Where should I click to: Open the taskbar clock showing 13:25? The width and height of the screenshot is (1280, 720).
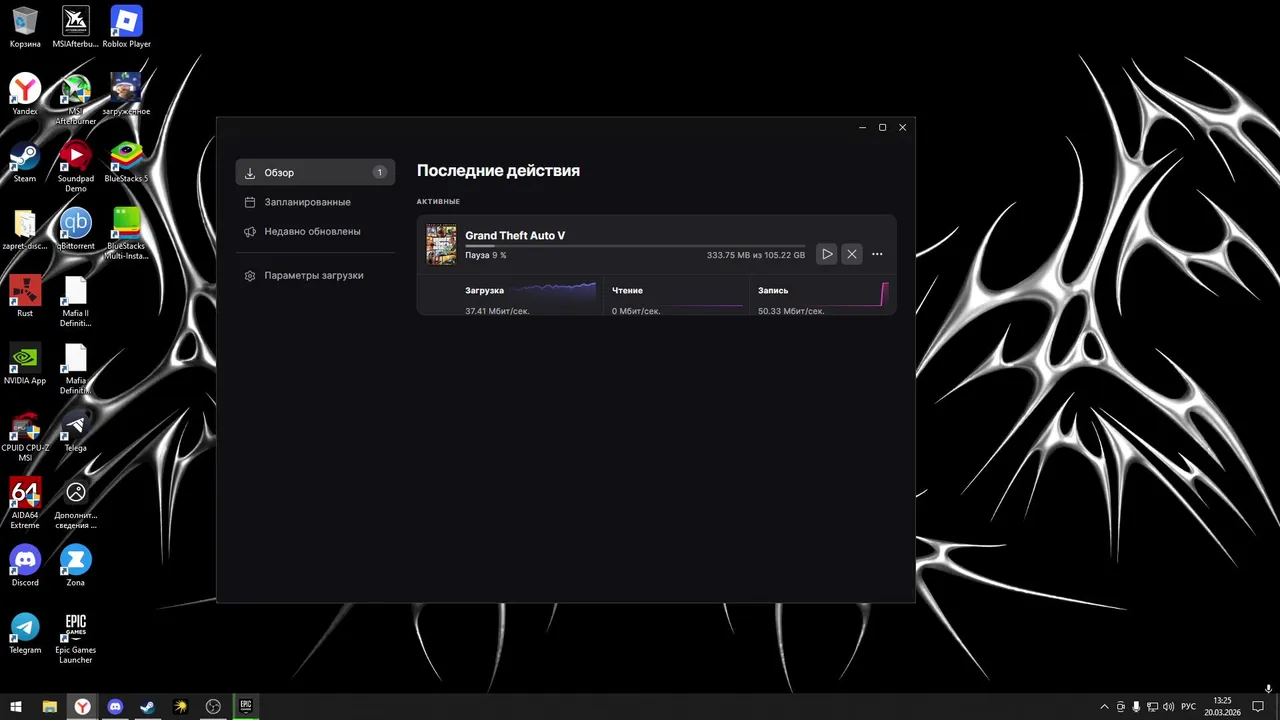click(1222, 707)
